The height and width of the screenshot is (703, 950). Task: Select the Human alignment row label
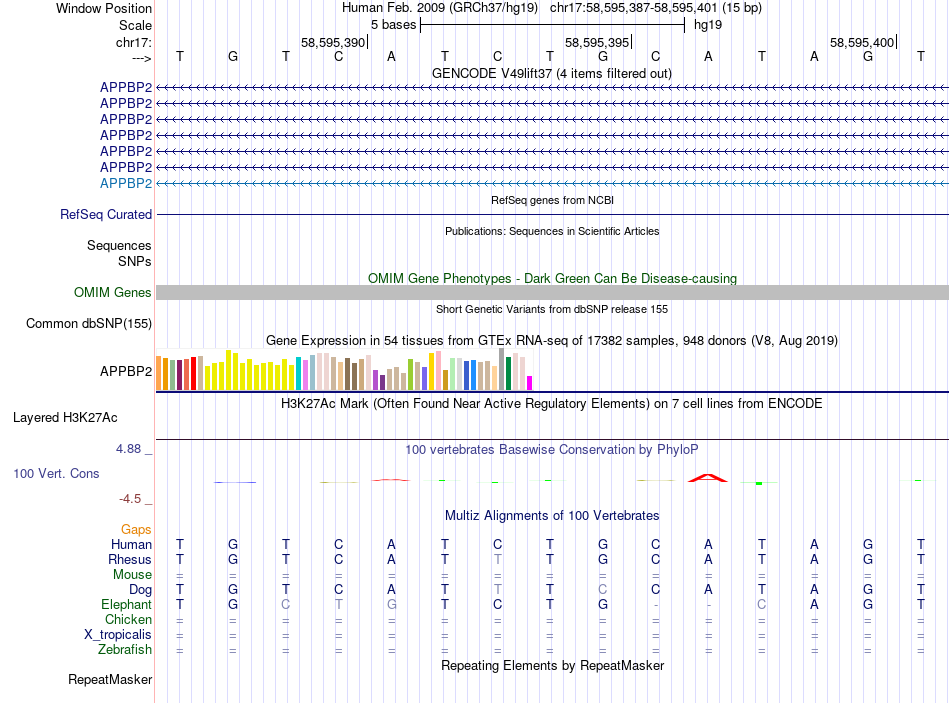[x=131, y=544]
